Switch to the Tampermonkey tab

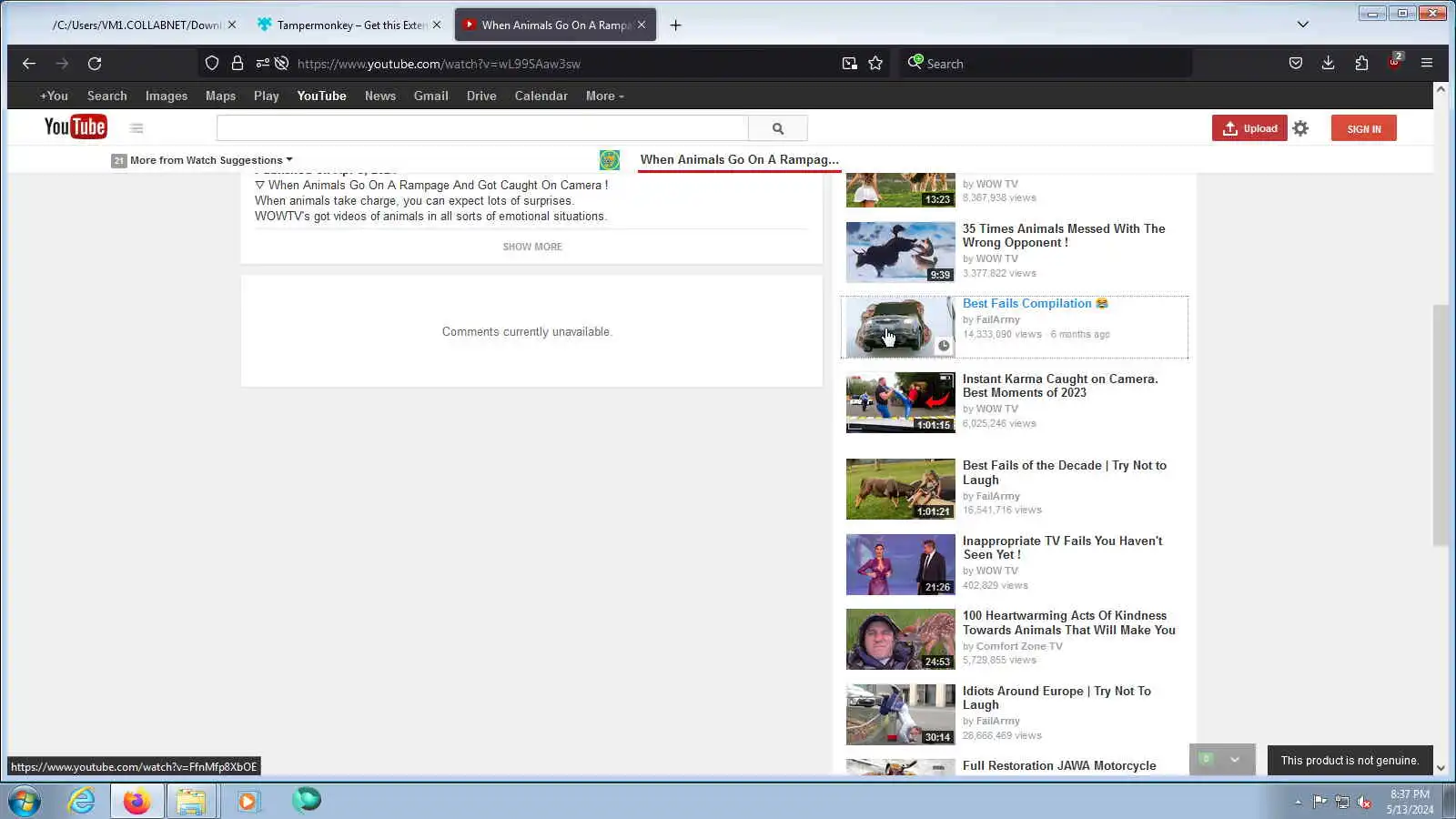click(x=349, y=25)
